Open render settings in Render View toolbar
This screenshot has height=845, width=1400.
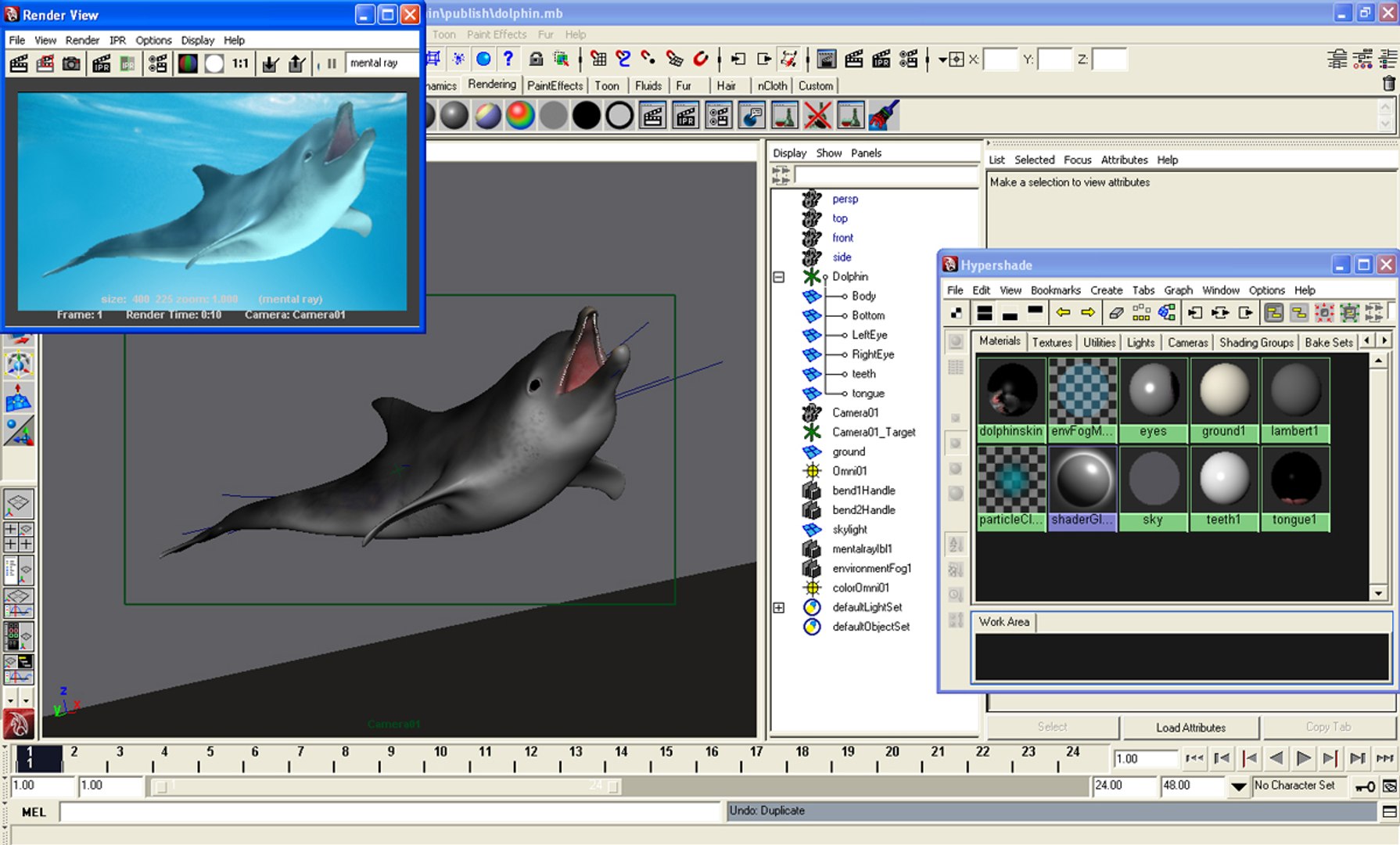pyautogui.click(x=157, y=63)
